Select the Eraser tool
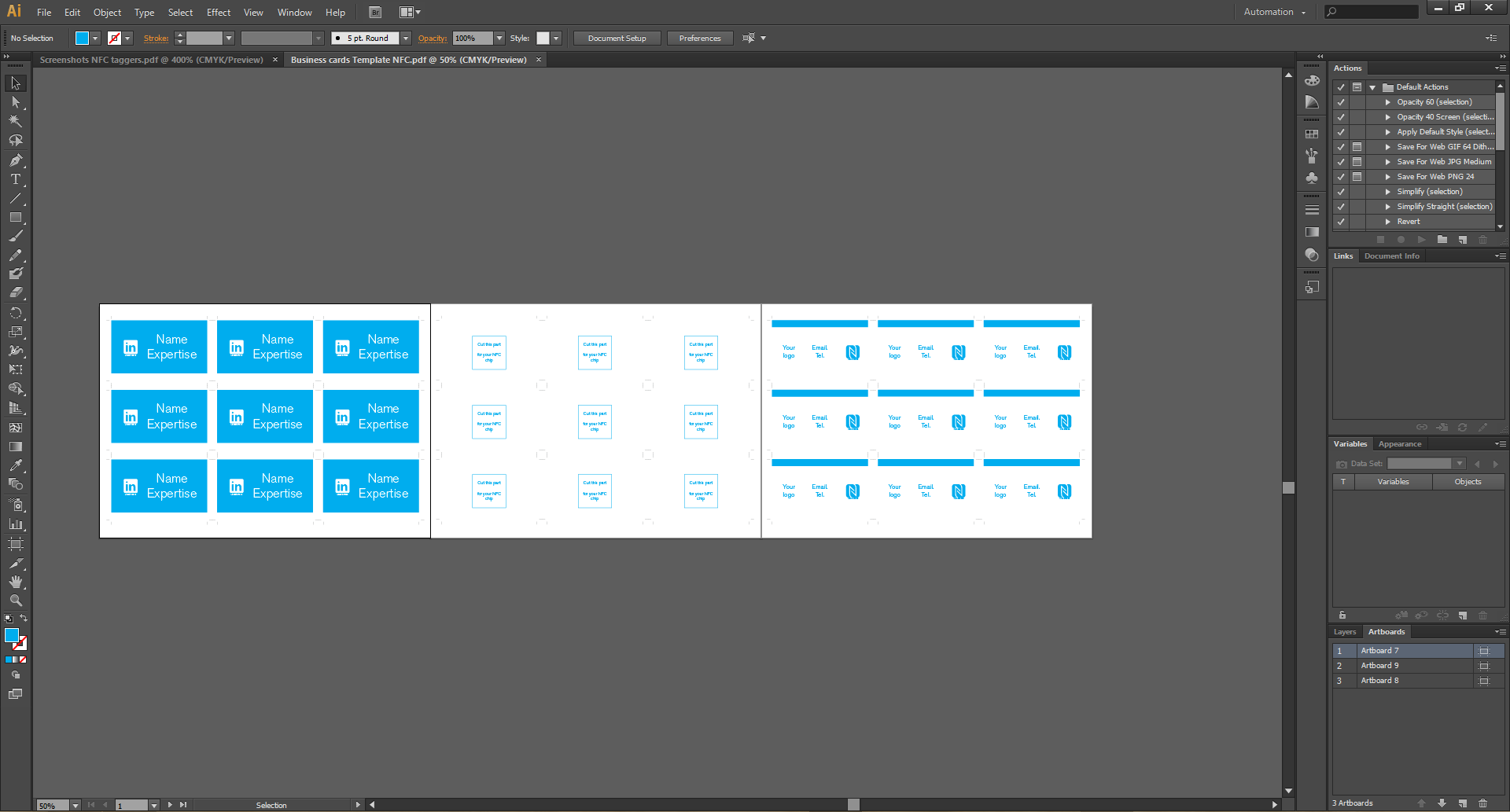The width and height of the screenshot is (1510, 812). tap(16, 292)
